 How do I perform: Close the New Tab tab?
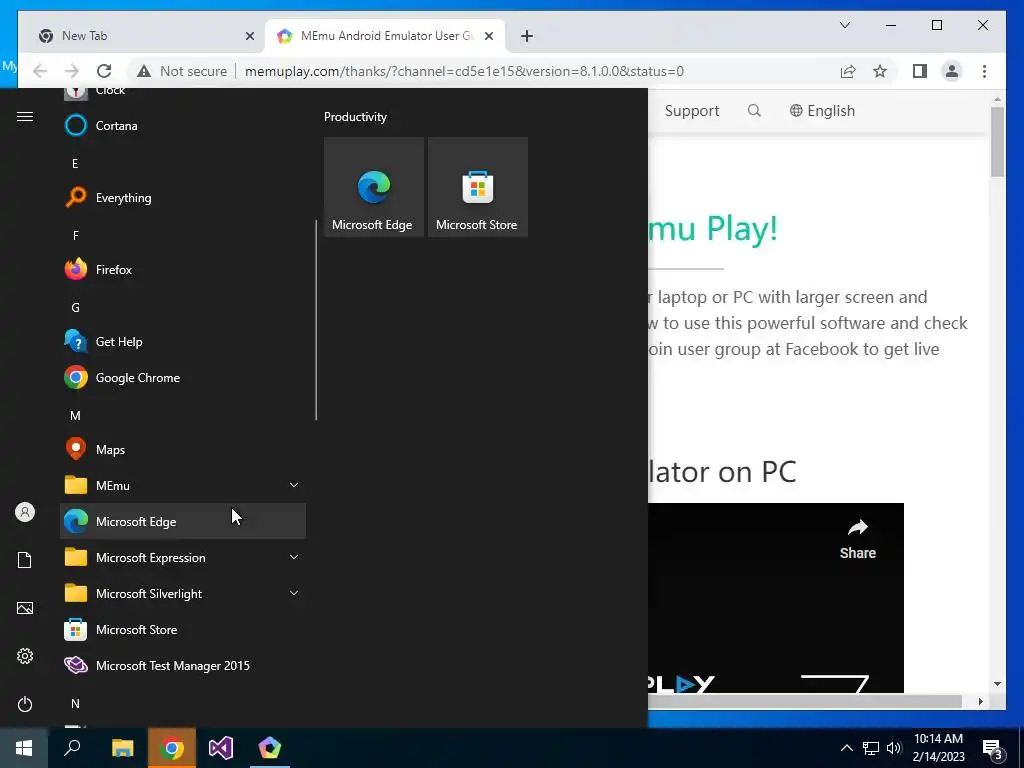point(249,36)
